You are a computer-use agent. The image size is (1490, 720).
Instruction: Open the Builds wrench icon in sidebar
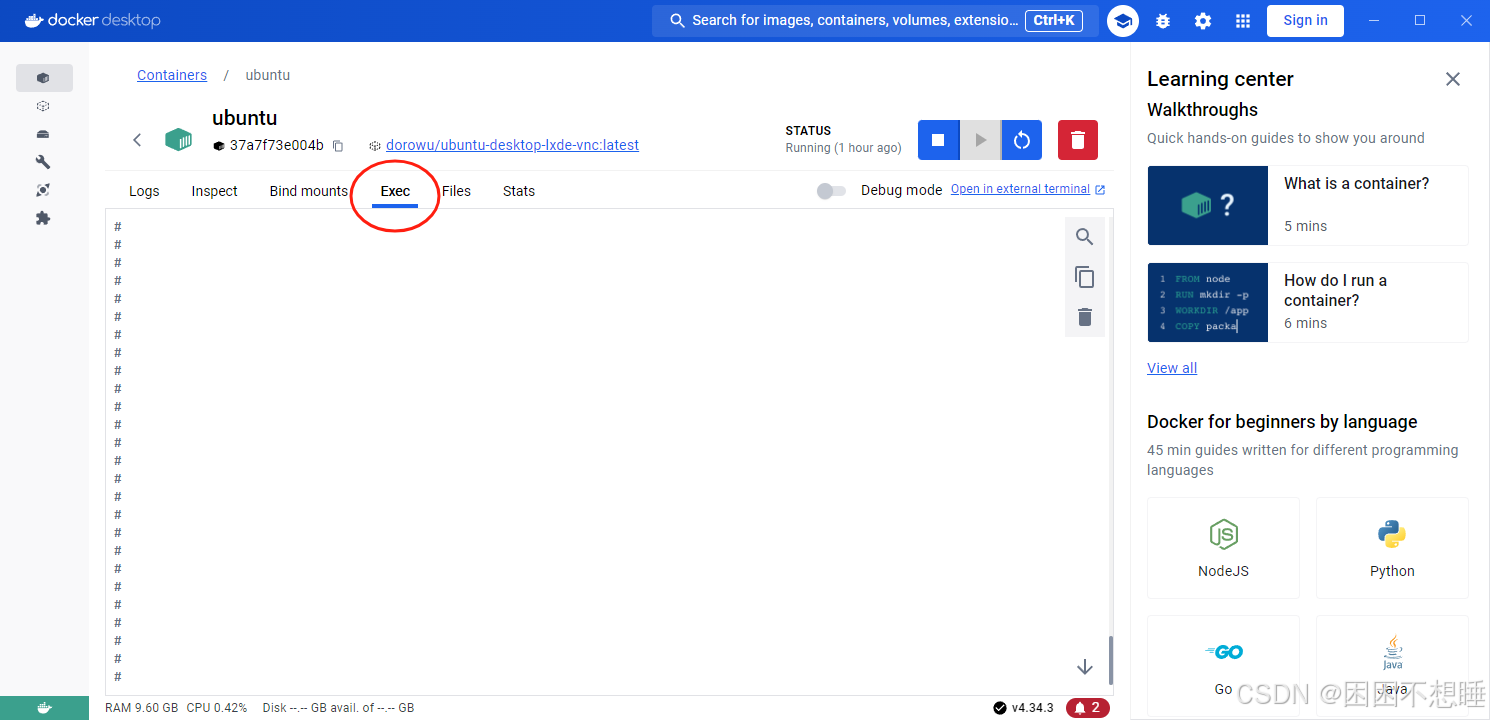coord(43,162)
